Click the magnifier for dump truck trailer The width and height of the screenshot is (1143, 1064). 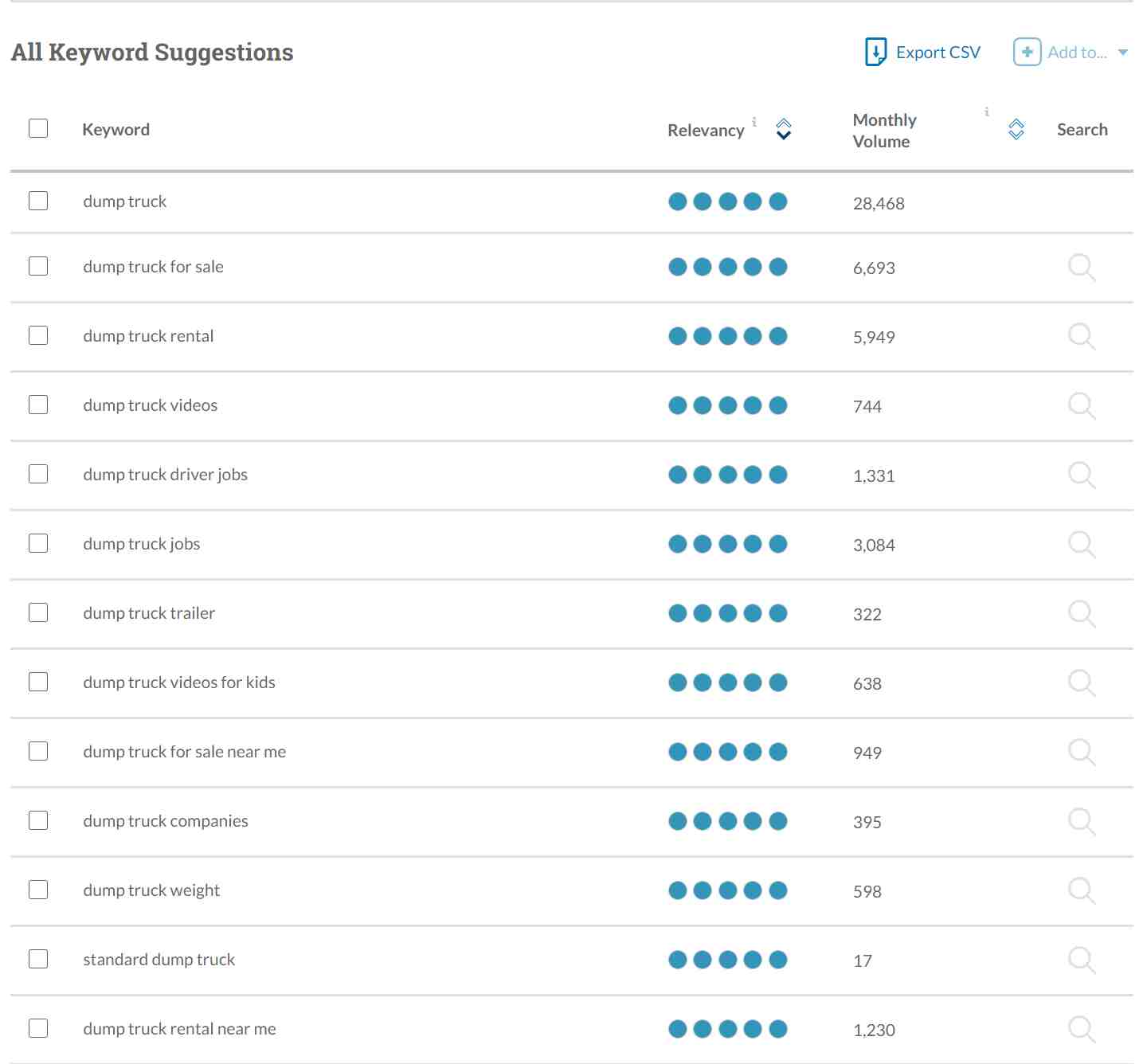click(x=1081, y=614)
